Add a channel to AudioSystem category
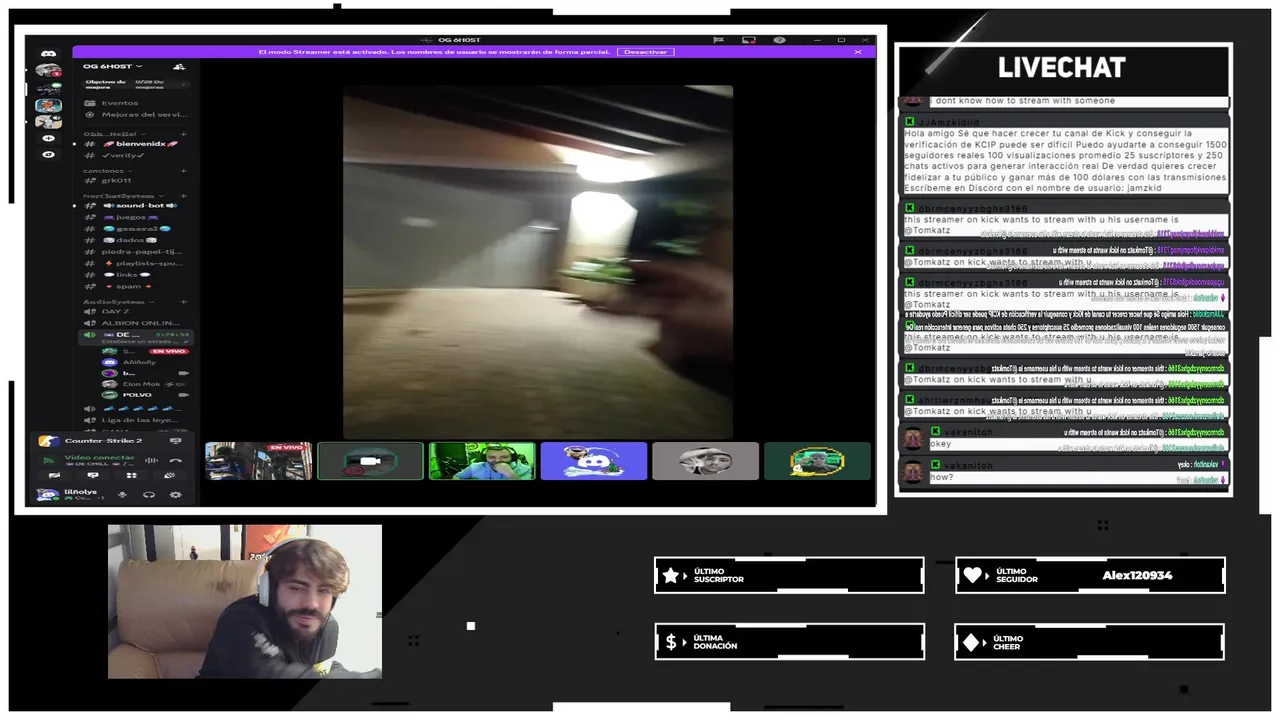 point(184,301)
